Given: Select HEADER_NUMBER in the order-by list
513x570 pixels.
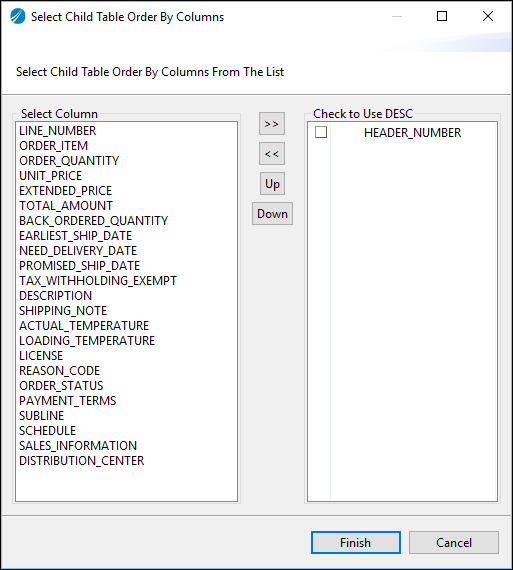Looking at the screenshot, I should 412,133.
